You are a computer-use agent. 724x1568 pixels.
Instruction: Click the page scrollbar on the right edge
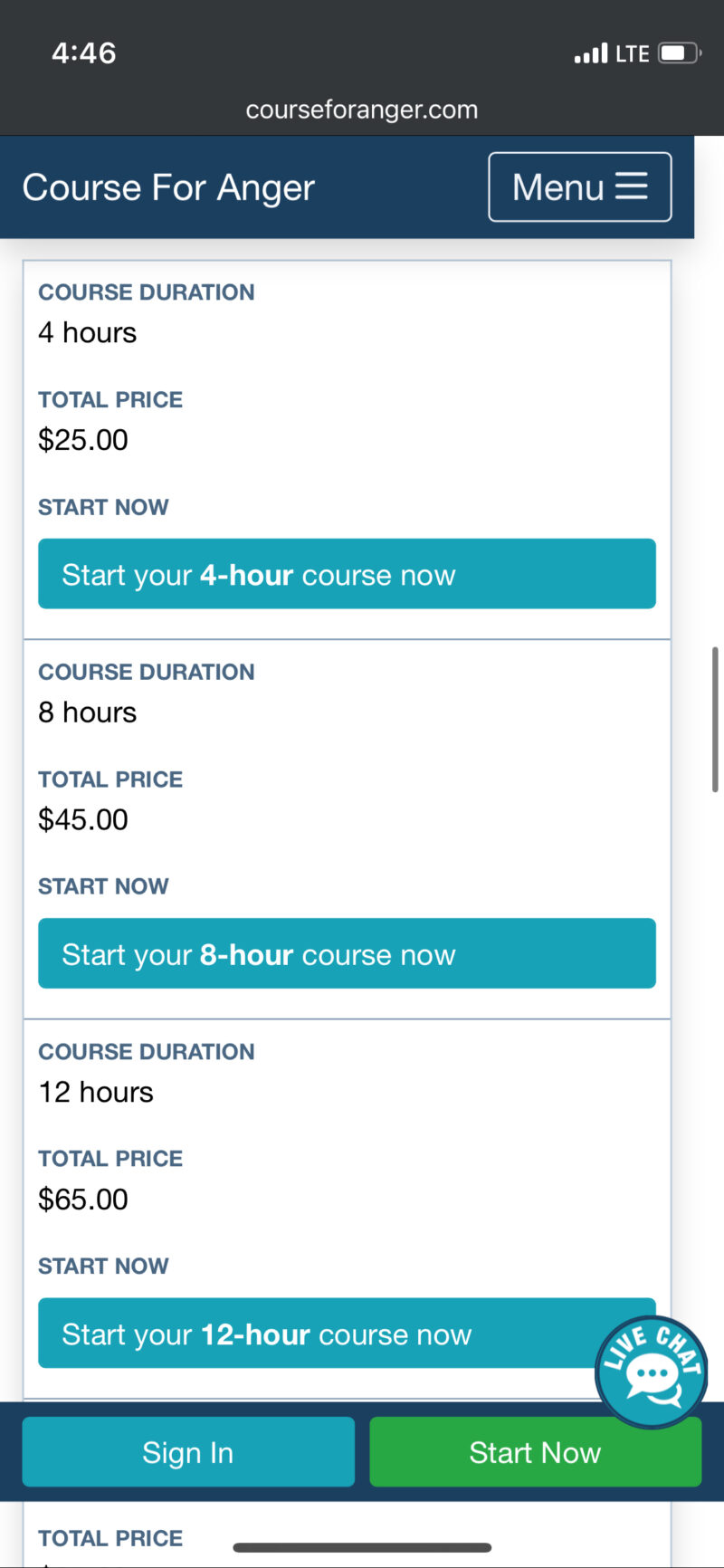point(715,720)
